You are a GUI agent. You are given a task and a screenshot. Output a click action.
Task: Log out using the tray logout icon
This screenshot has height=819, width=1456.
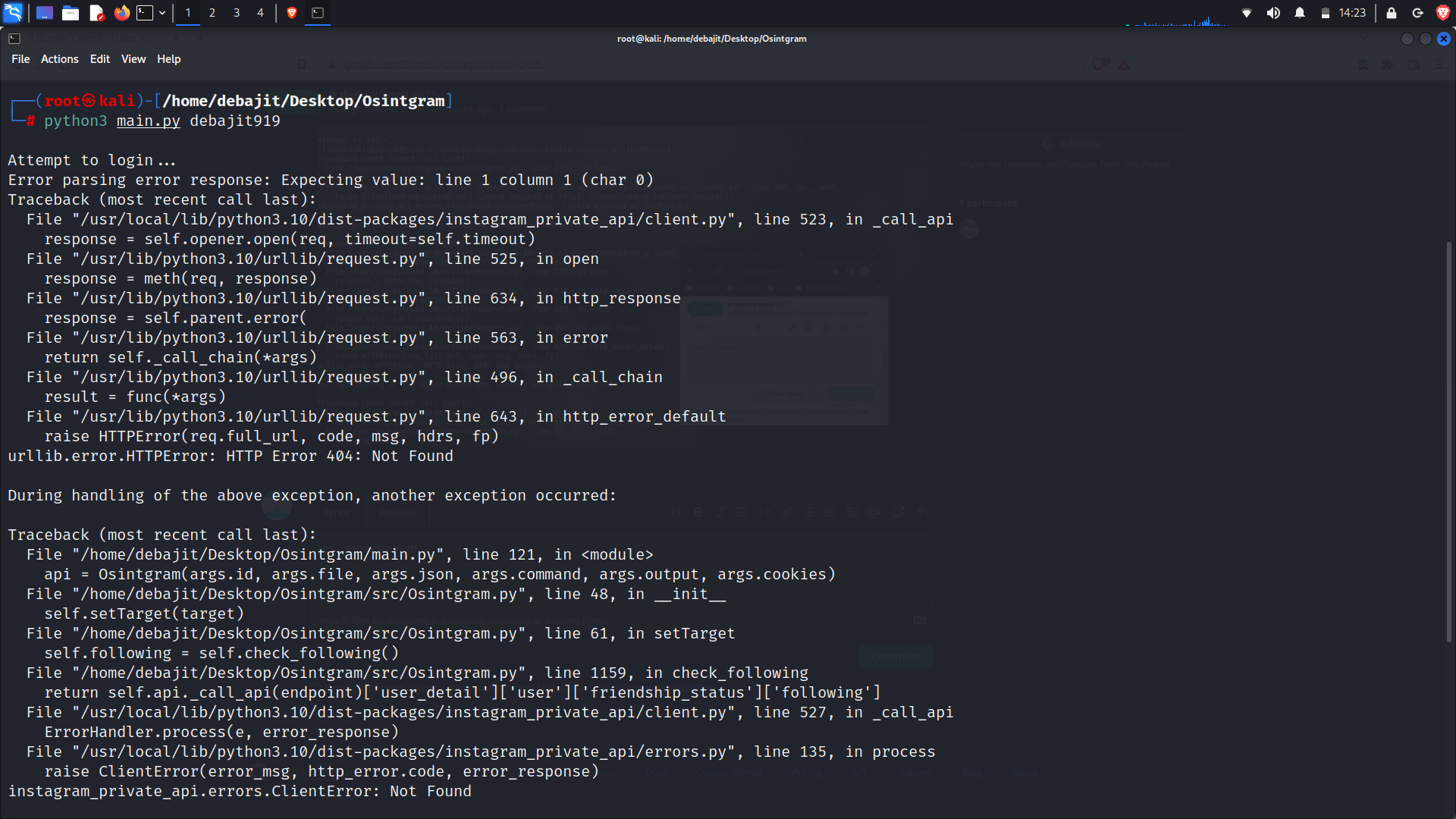pyautogui.click(x=1417, y=13)
